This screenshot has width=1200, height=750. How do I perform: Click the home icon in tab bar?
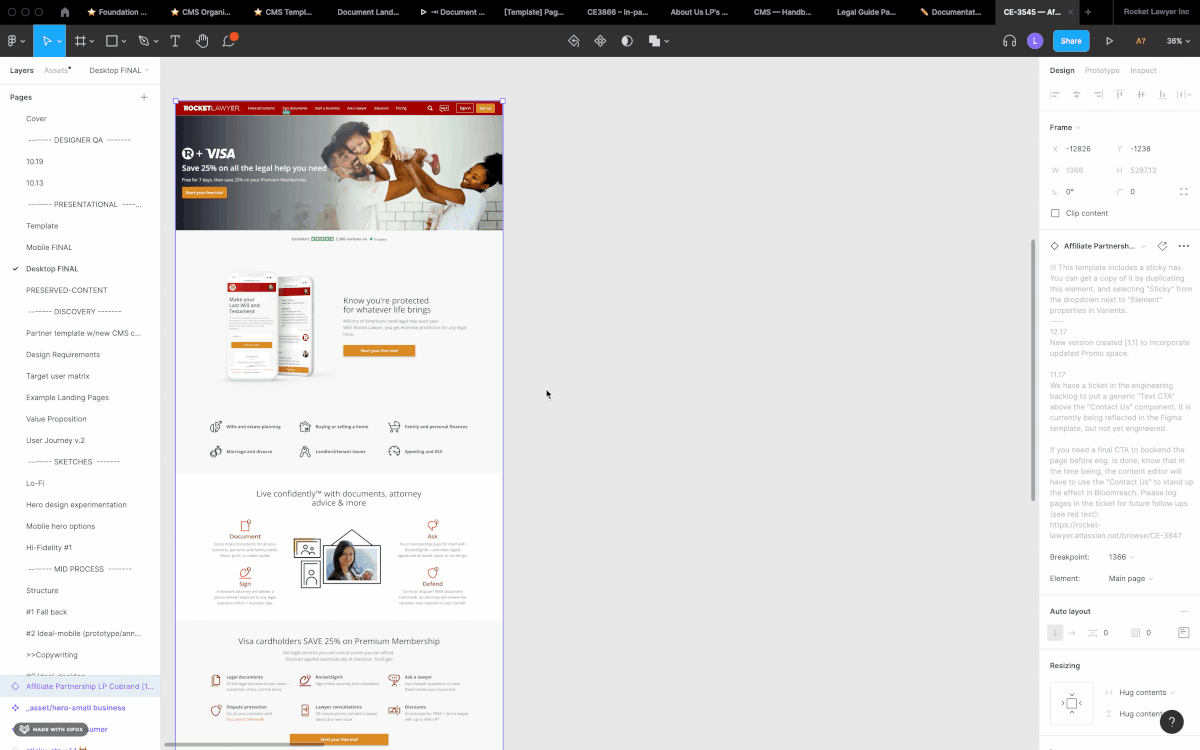pyautogui.click(x=65, y=12)
